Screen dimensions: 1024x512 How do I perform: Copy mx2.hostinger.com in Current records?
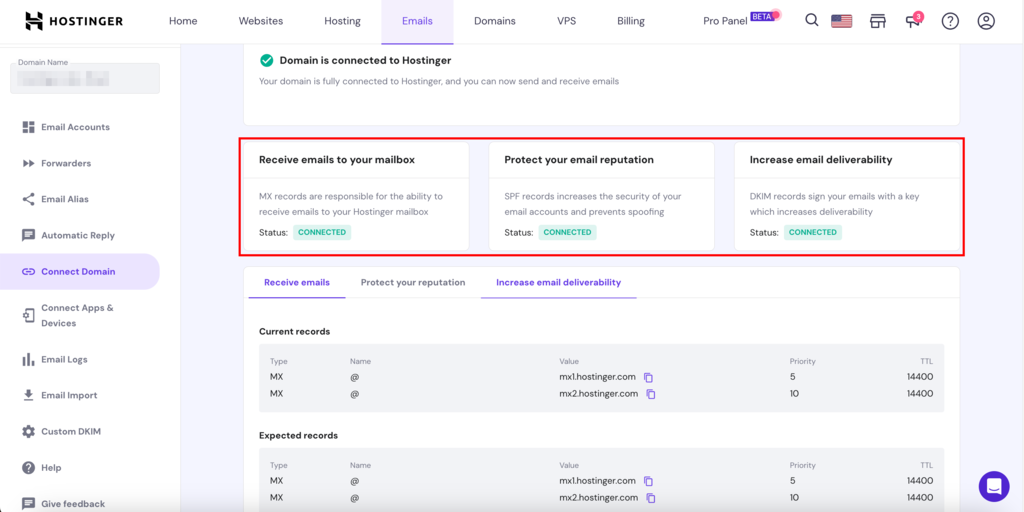coord(651,394)
